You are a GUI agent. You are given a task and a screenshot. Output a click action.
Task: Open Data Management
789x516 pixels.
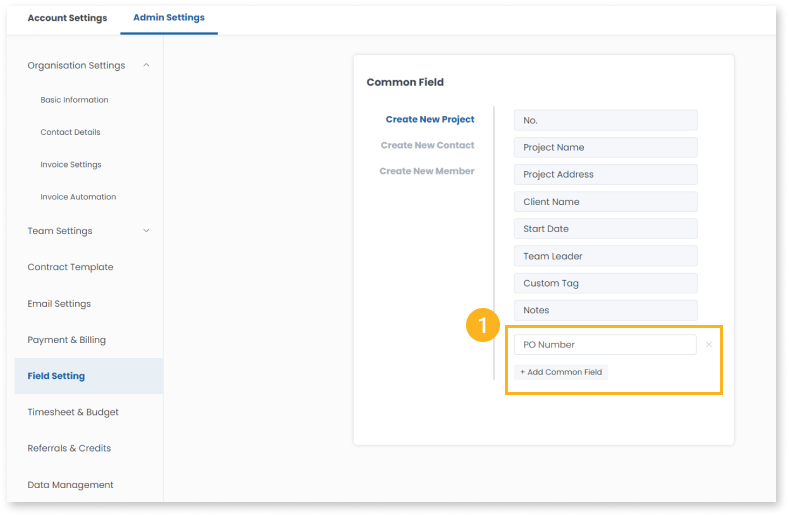click(x=70, y=485)
